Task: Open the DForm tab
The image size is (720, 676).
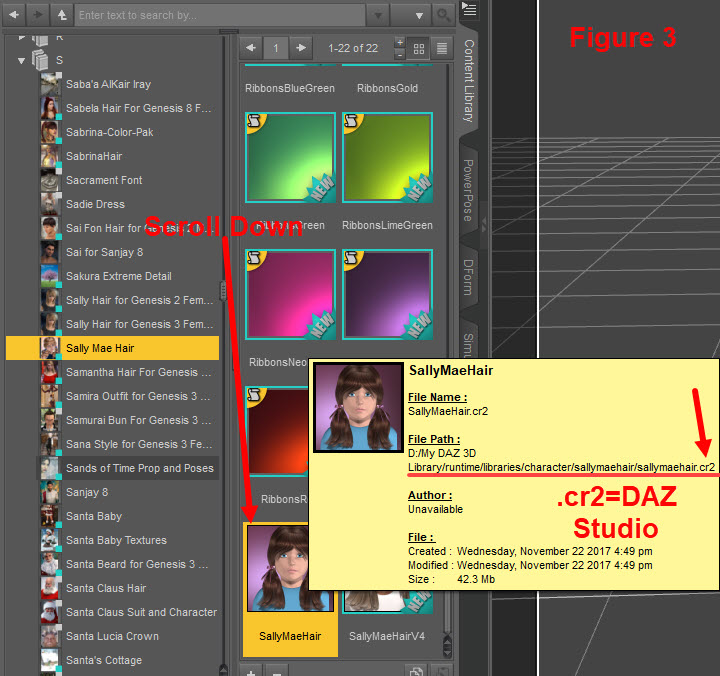Action: coord(468,276)
